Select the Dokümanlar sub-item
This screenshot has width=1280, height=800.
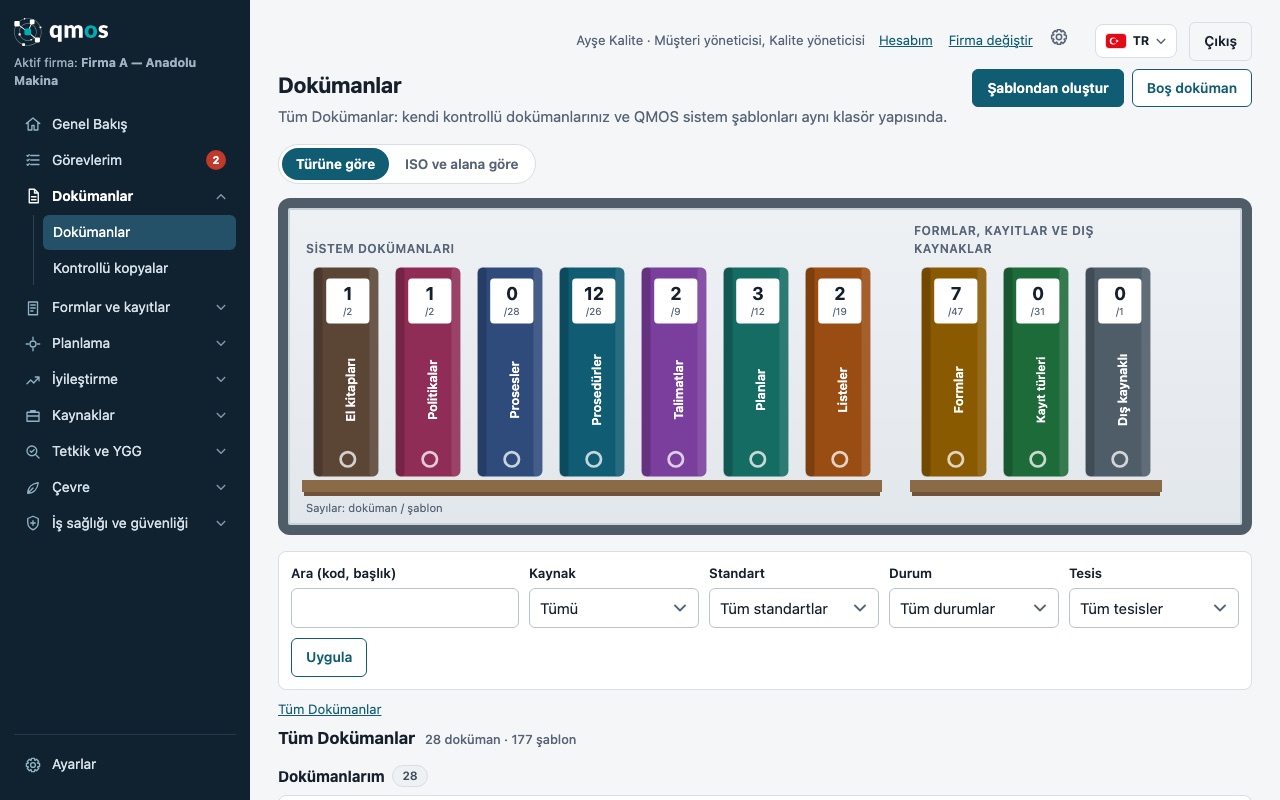tap(139, 232)
